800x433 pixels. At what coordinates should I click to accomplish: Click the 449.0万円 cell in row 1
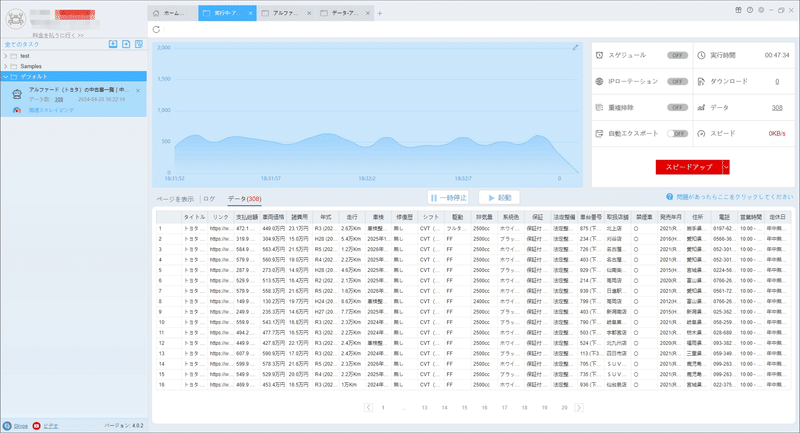[x=273, y=228]
